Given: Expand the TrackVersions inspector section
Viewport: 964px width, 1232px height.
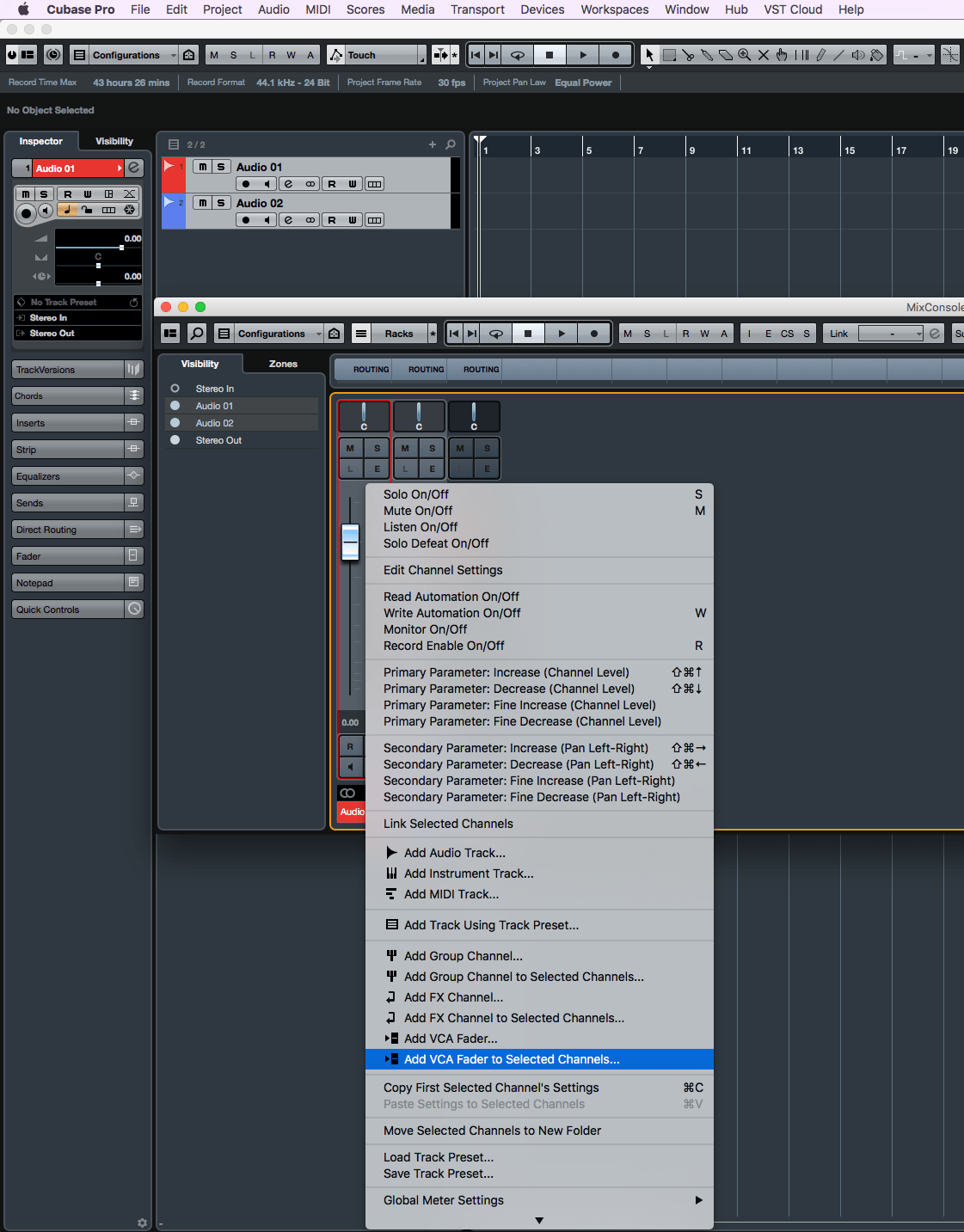Looking at the screenshot, I should (77, 370).
